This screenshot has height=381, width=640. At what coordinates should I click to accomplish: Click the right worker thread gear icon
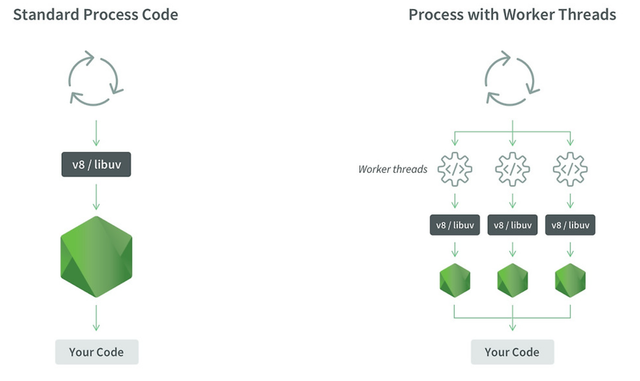570,169
